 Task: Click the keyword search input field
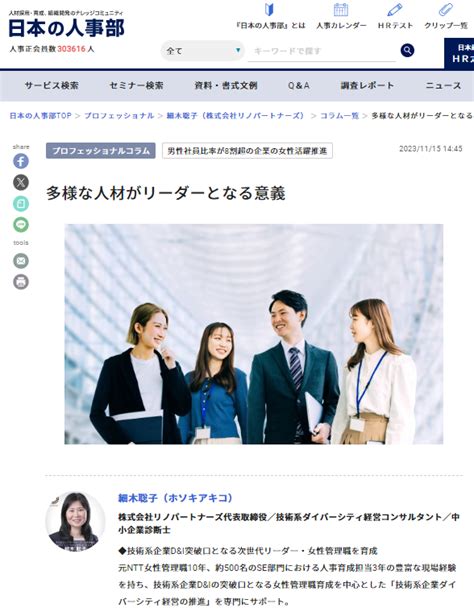[322, 51]
